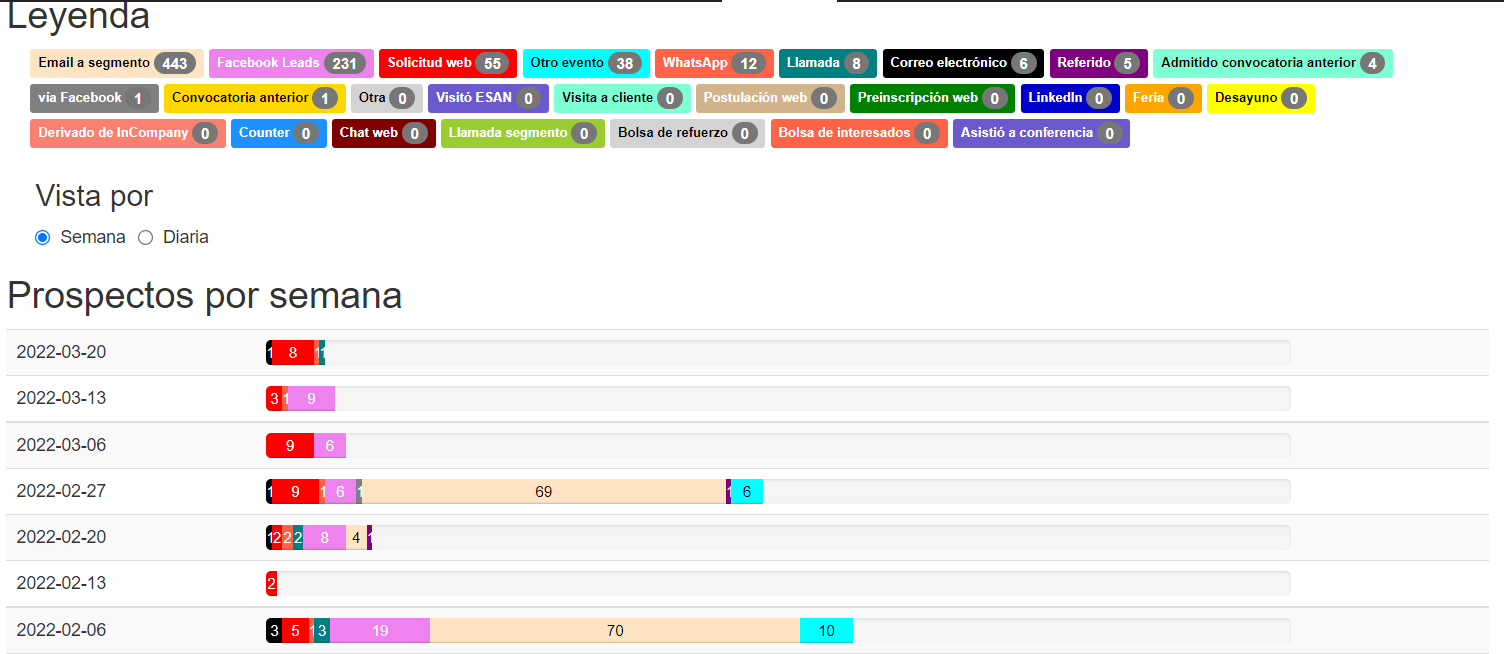
Task: Click the Postulación web legend tag
Action: click(x=770, y=98)
